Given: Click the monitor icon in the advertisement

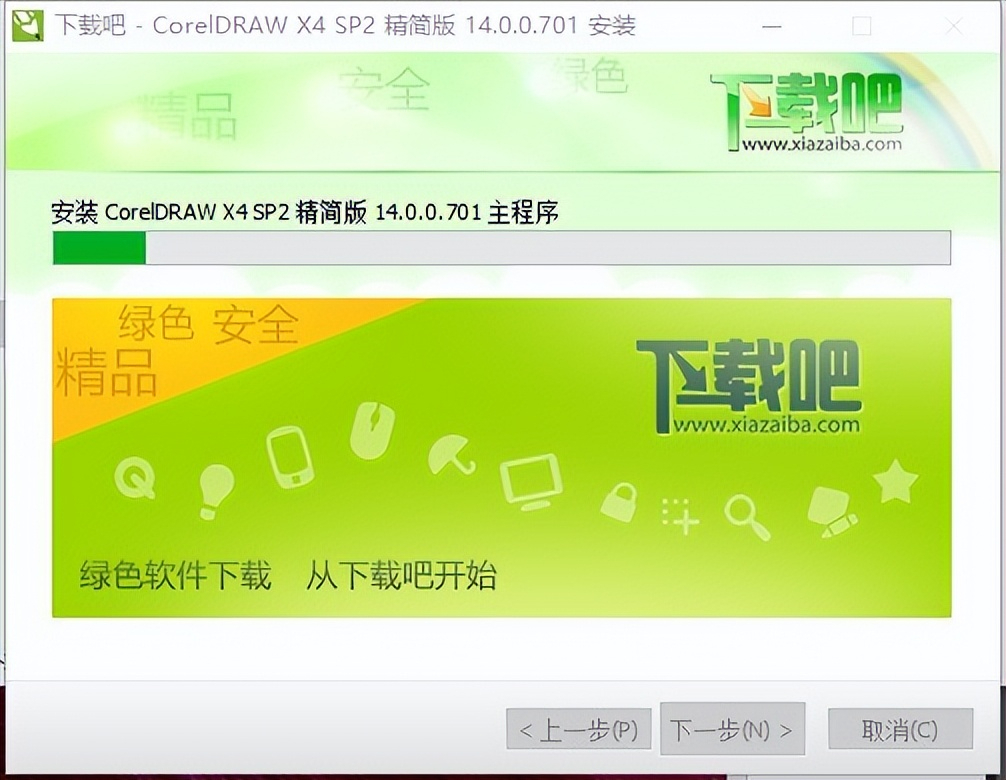Looking at the screenshot, I should click(x=531, y=482).
